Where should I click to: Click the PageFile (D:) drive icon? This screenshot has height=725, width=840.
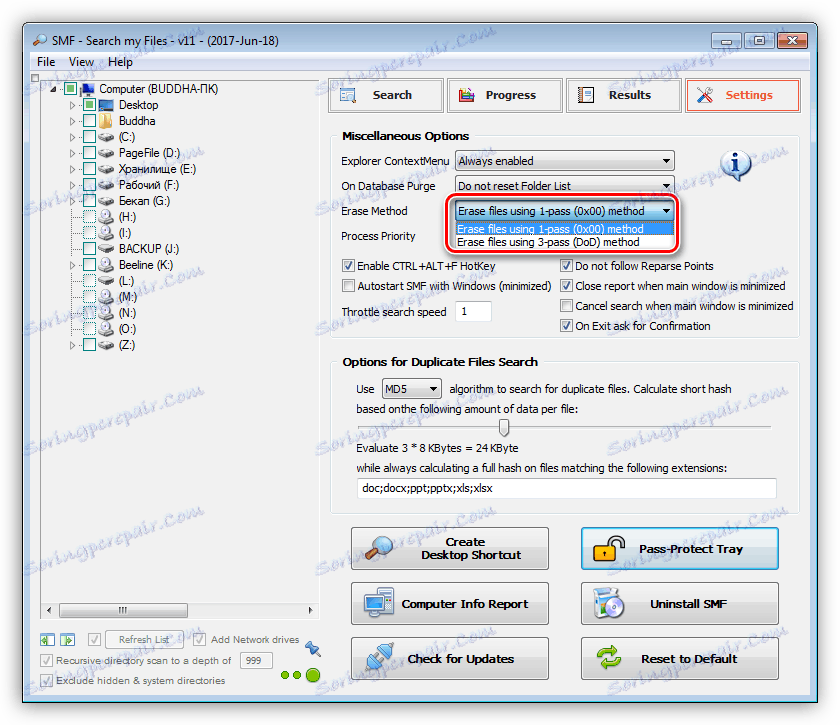pyautogui.click(x=106, y=153)
